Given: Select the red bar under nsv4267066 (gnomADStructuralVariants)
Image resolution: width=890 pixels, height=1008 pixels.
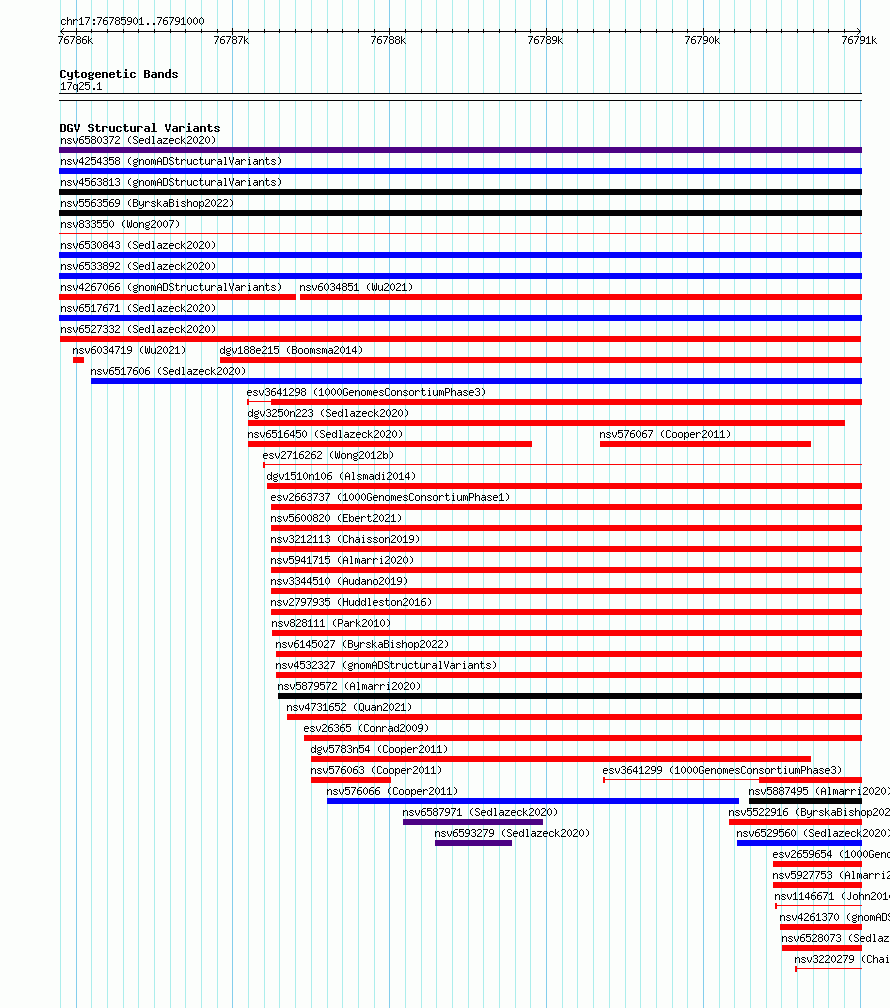Looking at the screenshot, I should point(177,297).
